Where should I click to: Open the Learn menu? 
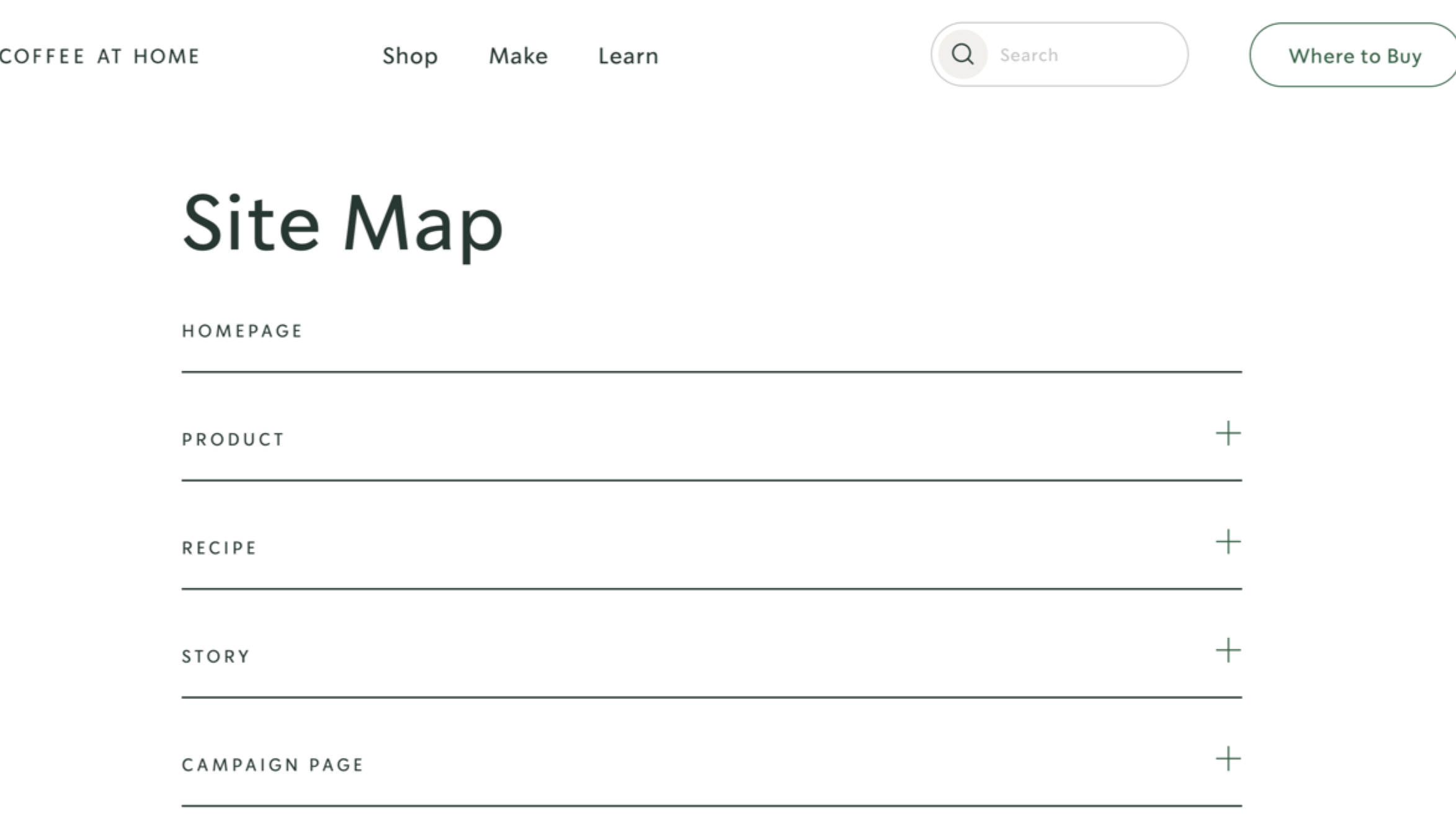628,56
